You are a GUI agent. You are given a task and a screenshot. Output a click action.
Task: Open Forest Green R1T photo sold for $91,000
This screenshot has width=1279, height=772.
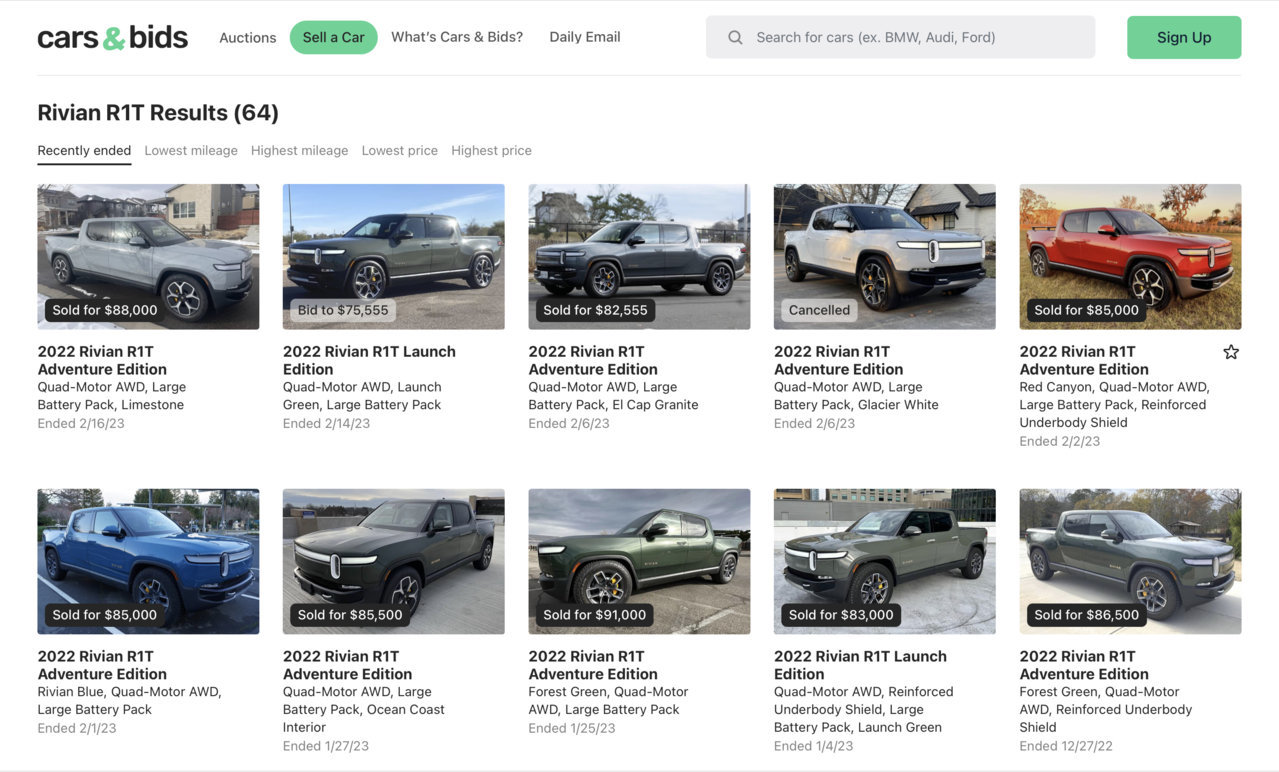pos(639,561)
